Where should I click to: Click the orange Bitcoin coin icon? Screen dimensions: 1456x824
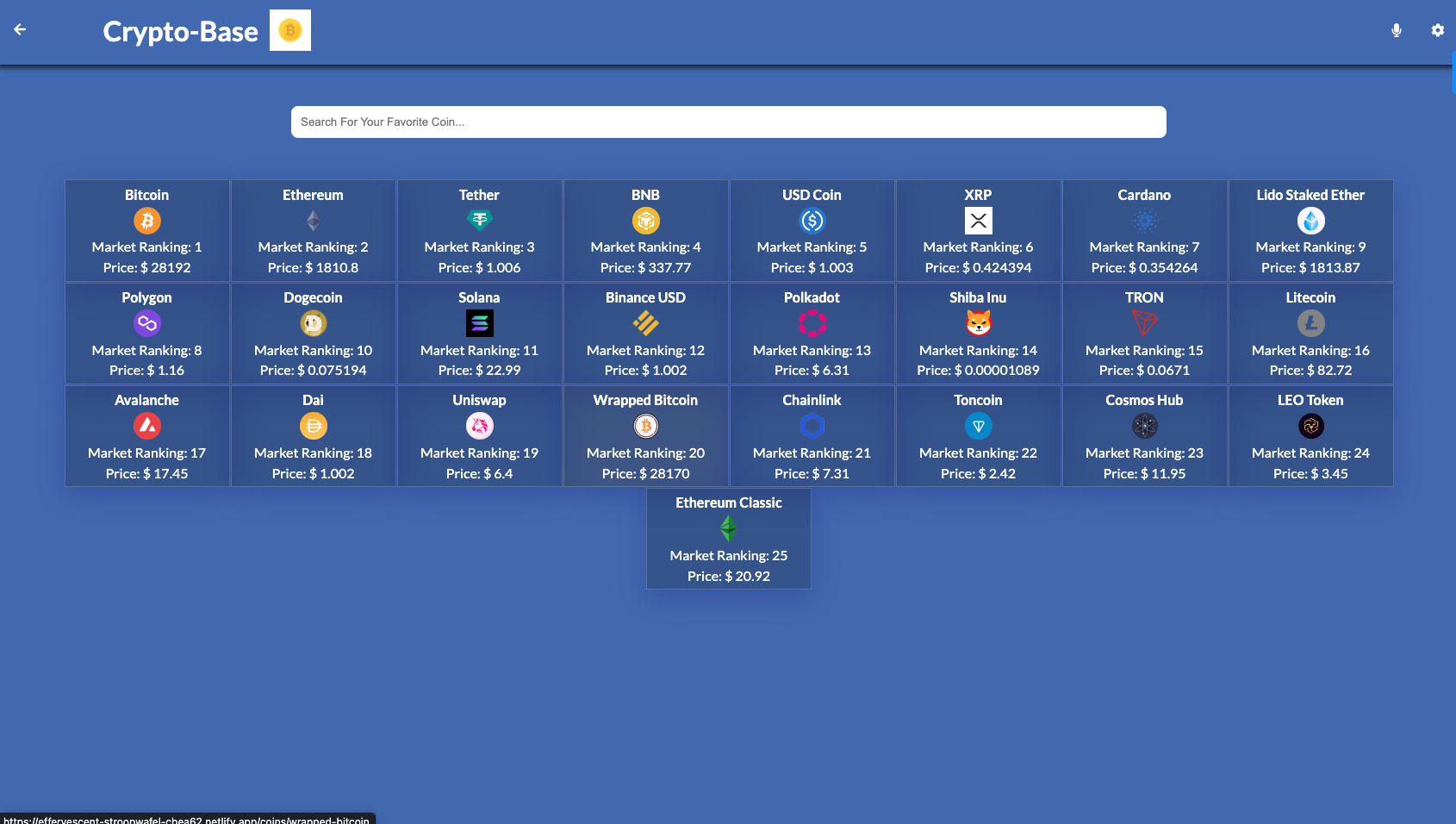tap(147, 221)
